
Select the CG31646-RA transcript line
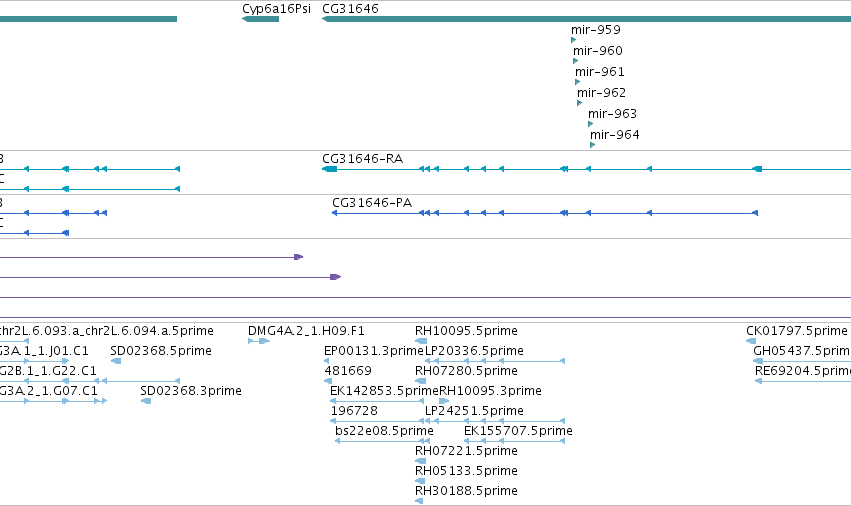(x=586, y=169)
